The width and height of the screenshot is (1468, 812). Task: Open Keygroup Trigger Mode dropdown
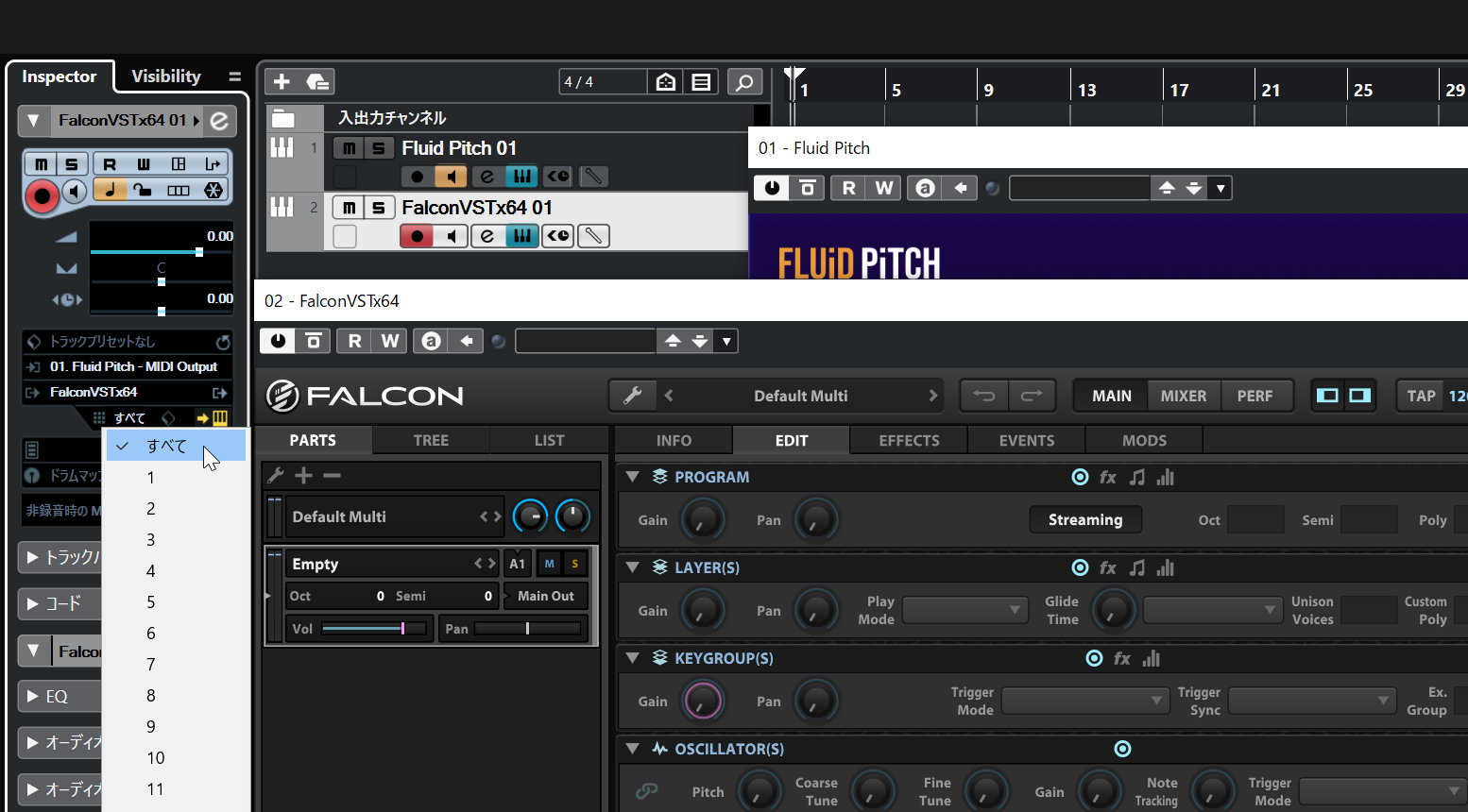click(1084, 701)
